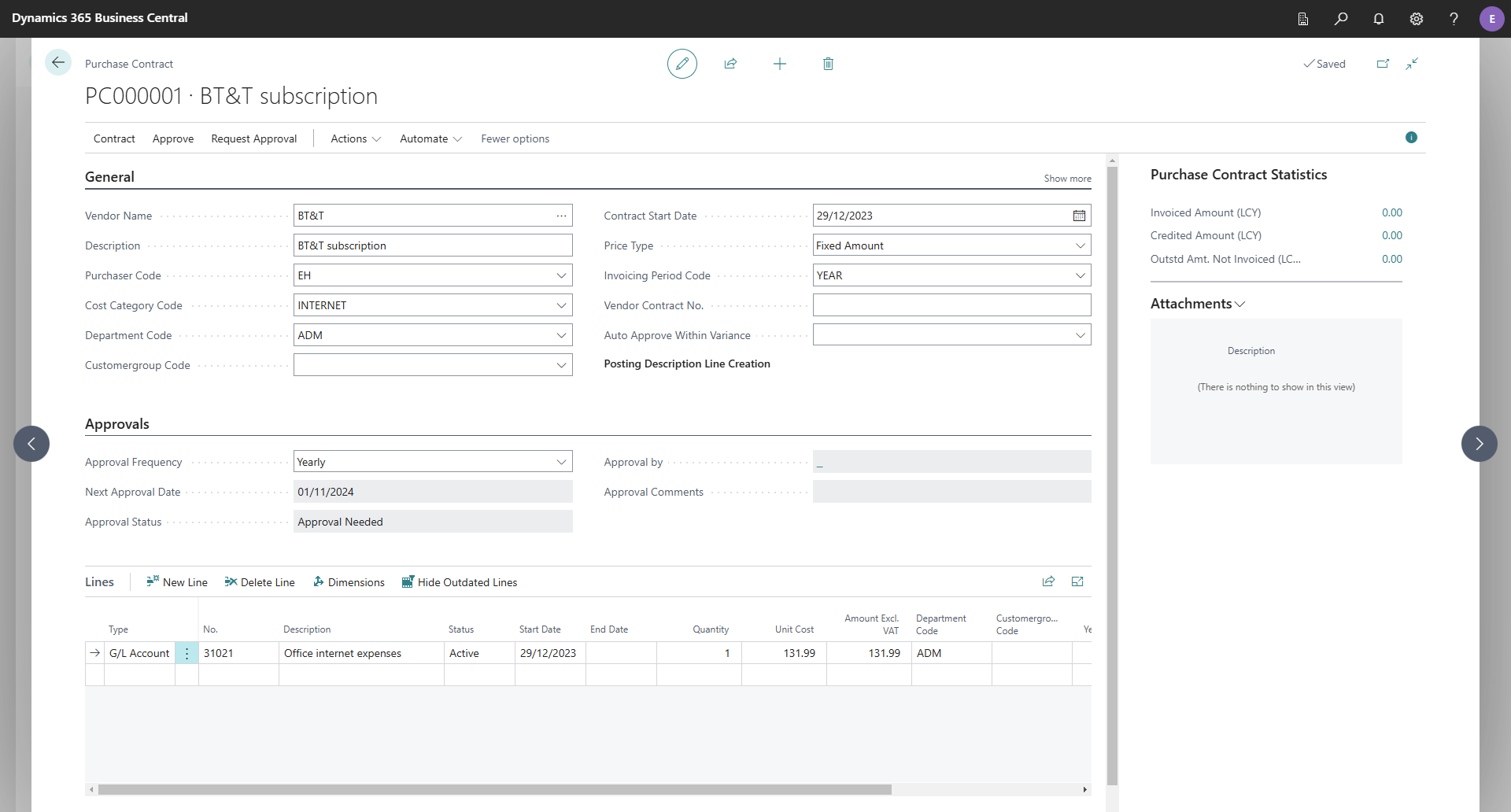Expand the Attachments section chevron
Viewport: 1511px width, 812px height.
pyautogui.click(x=1240, y=304)
